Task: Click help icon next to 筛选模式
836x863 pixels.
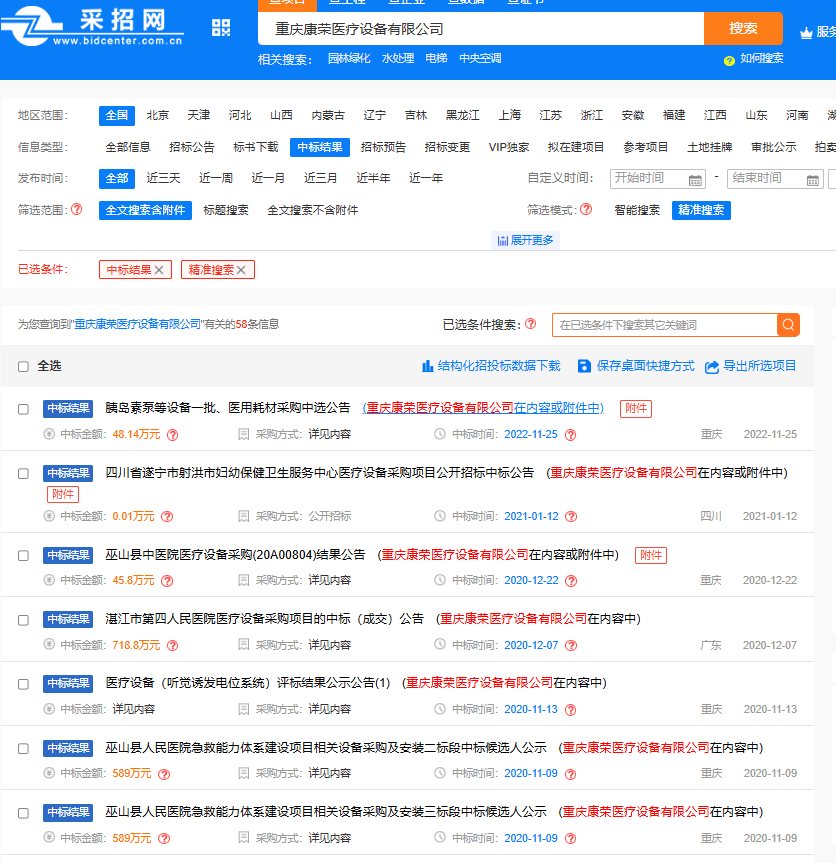Action: [x=586, y=210]
